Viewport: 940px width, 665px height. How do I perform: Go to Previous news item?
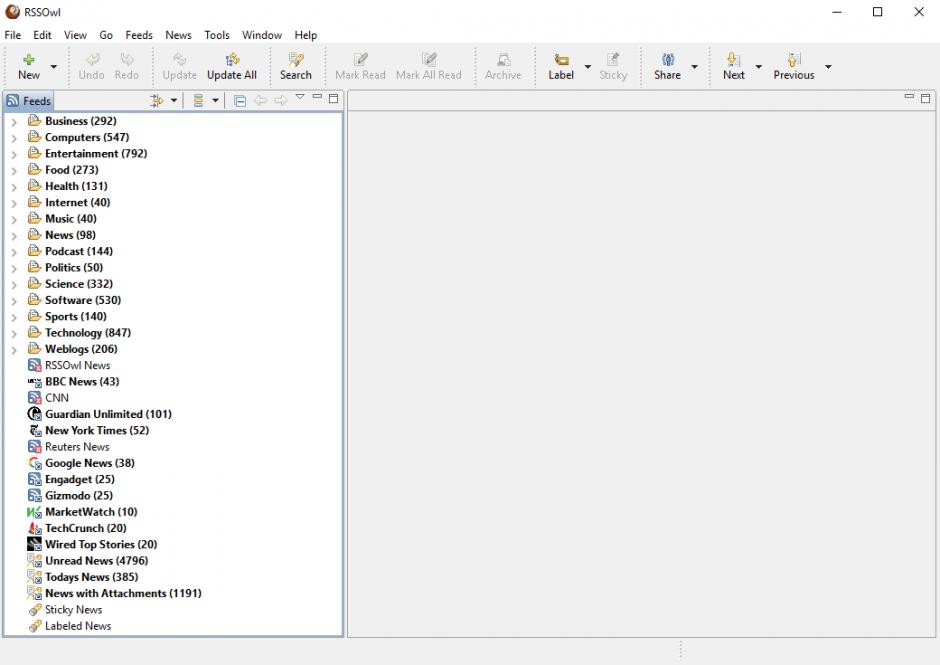tap(794, 67)
